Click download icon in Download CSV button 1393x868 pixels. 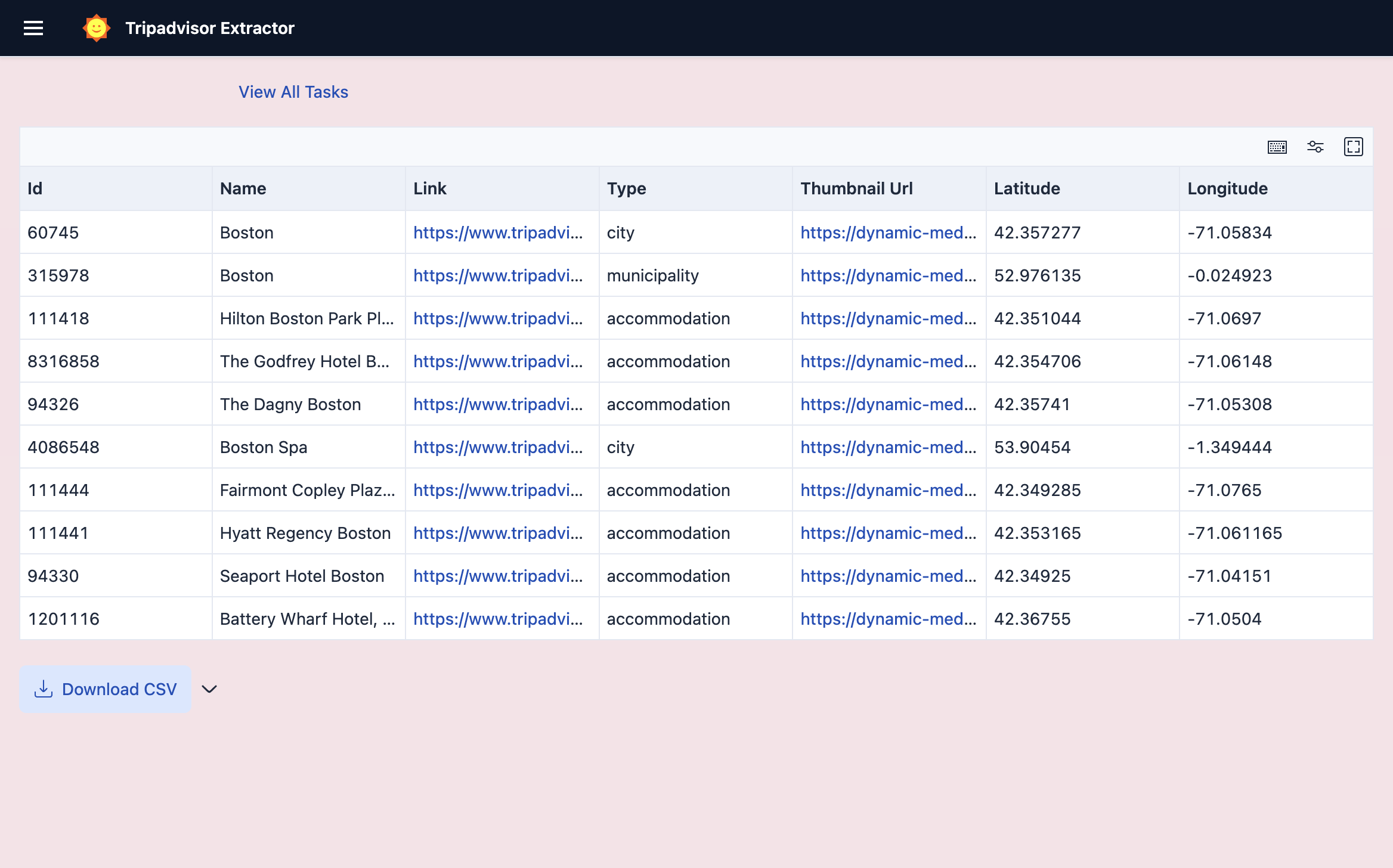coord(44,689)
